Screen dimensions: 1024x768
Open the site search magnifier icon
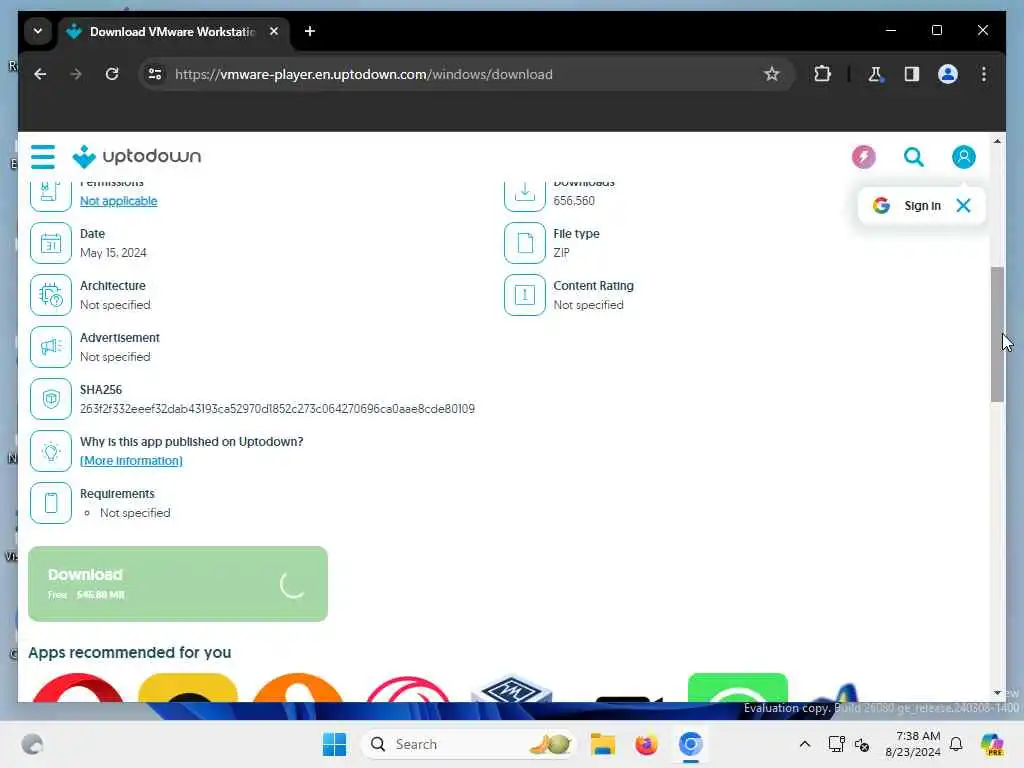coord(913,157)
